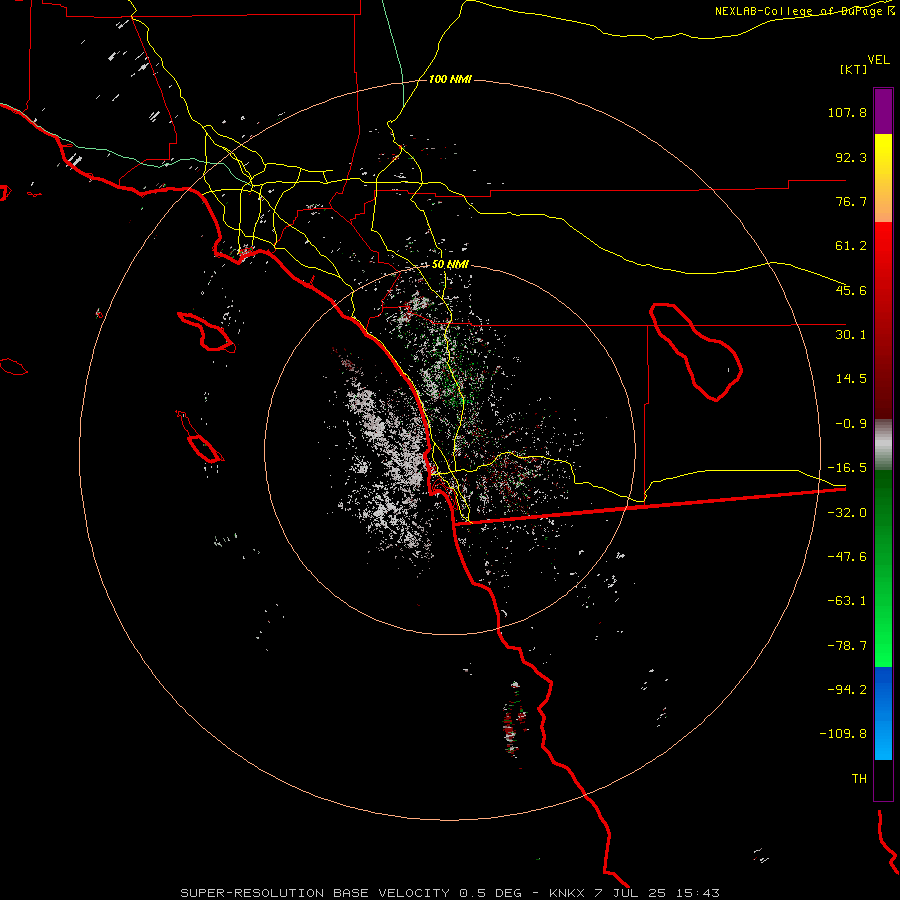Click the -16.5 velocity scale value
The height and width of the screenshot is (900, 900).
(847, 468)
